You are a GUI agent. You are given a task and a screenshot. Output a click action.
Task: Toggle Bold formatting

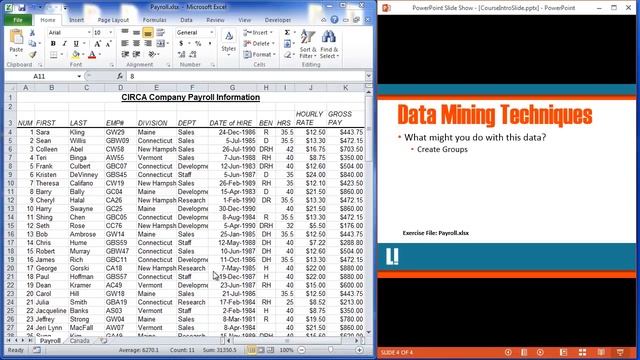click(53, 44)
